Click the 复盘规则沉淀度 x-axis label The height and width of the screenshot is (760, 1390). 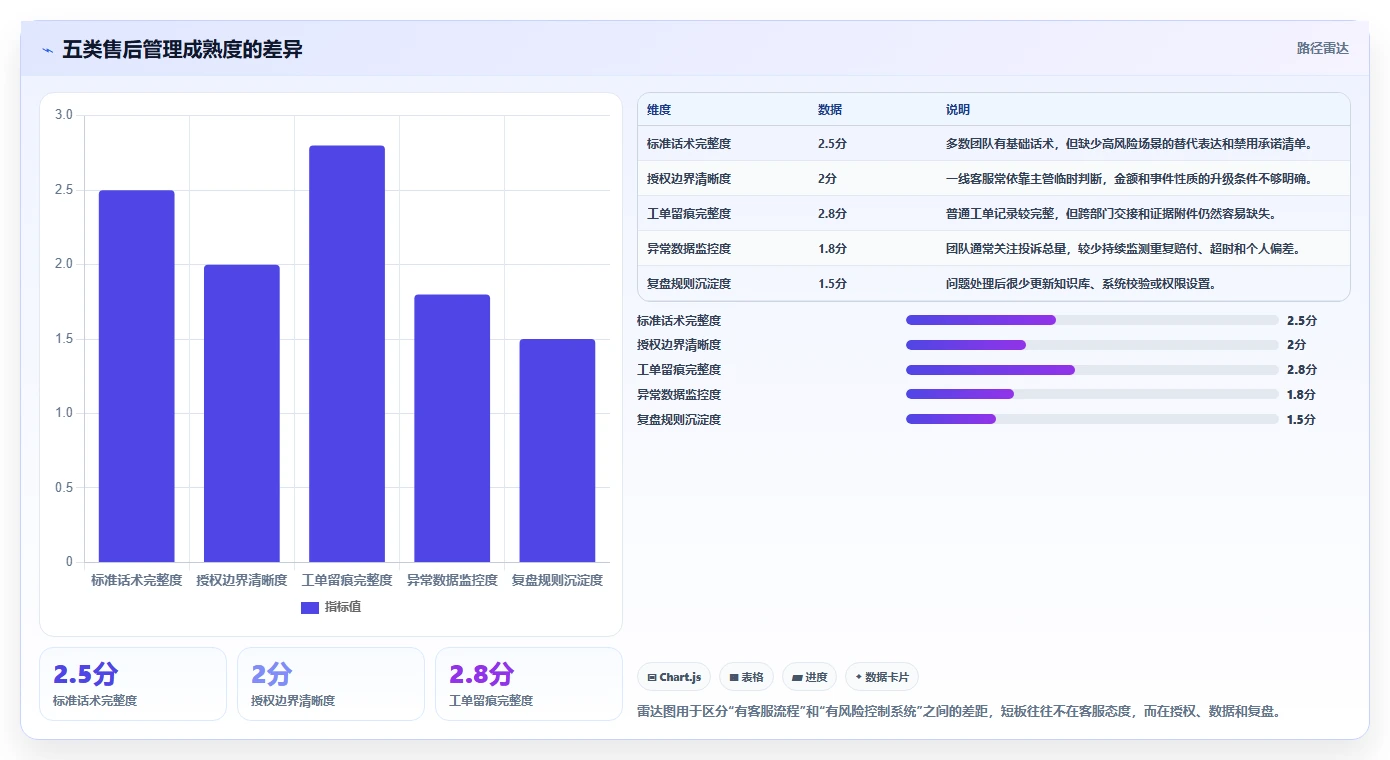(x=557, y=580)
